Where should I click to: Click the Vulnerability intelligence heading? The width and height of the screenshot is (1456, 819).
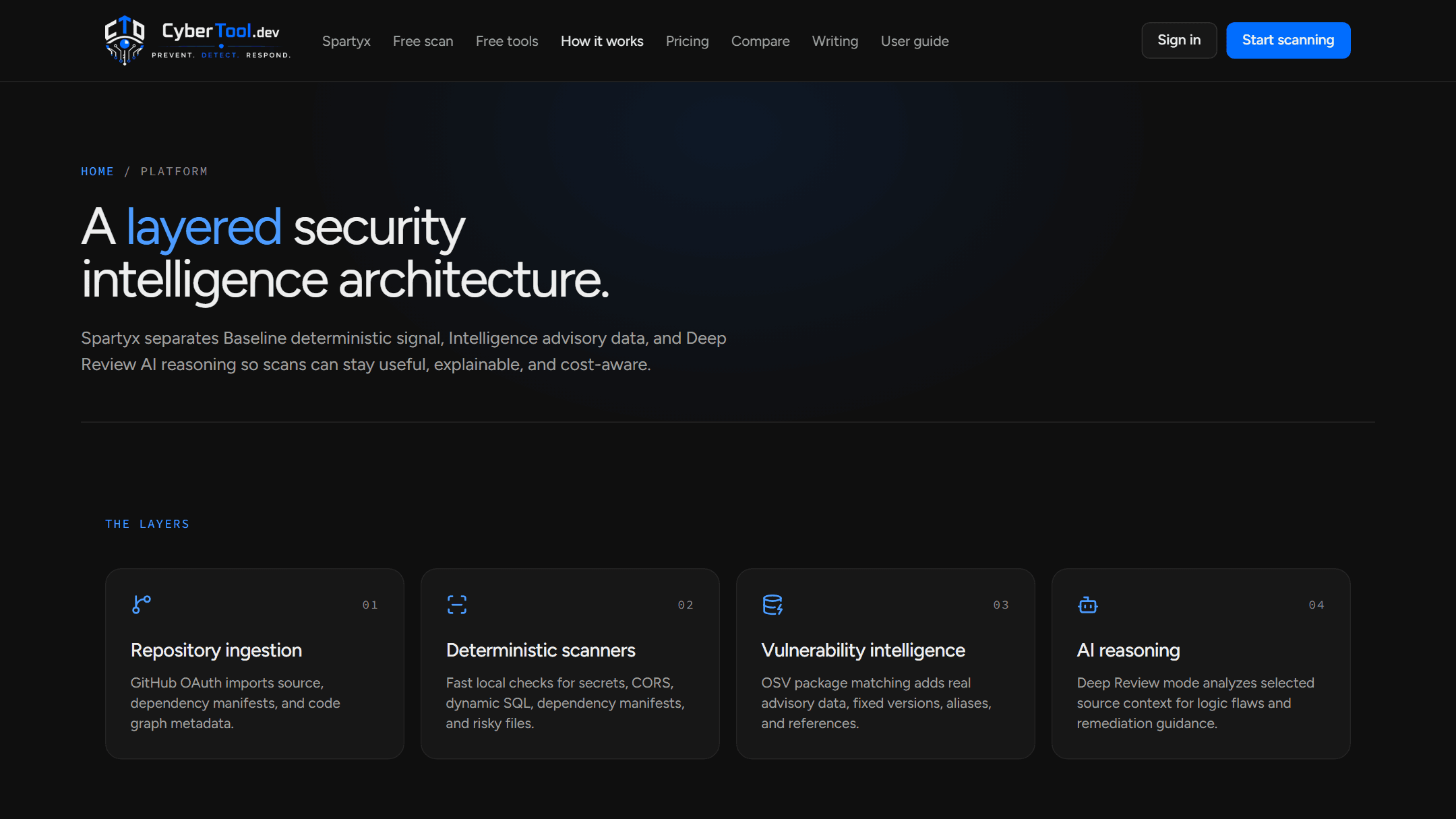click(863, 650)
